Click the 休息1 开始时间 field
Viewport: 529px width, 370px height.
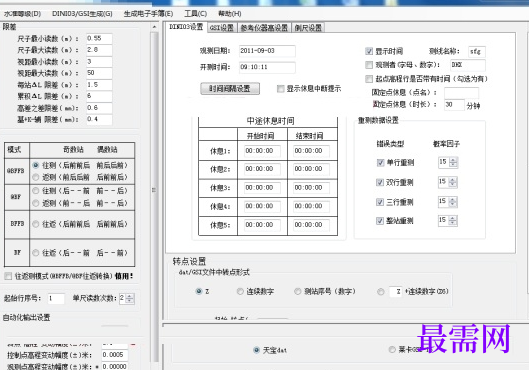point(262,151)
